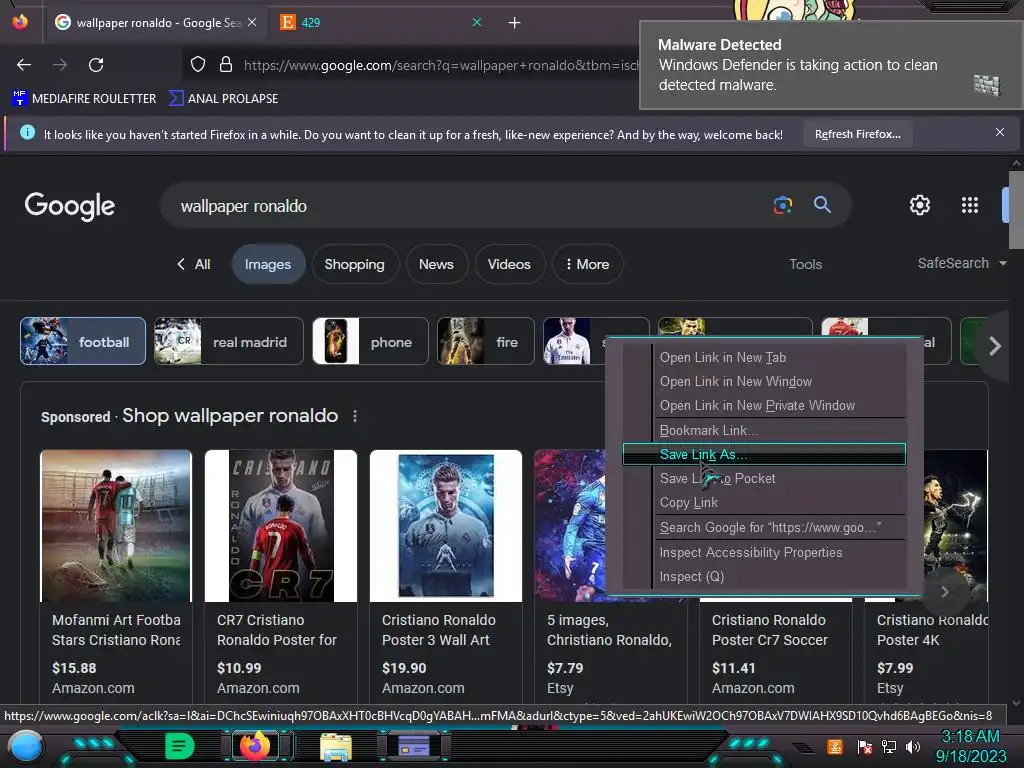Choose Inspect (Q) in context menu

764,577
